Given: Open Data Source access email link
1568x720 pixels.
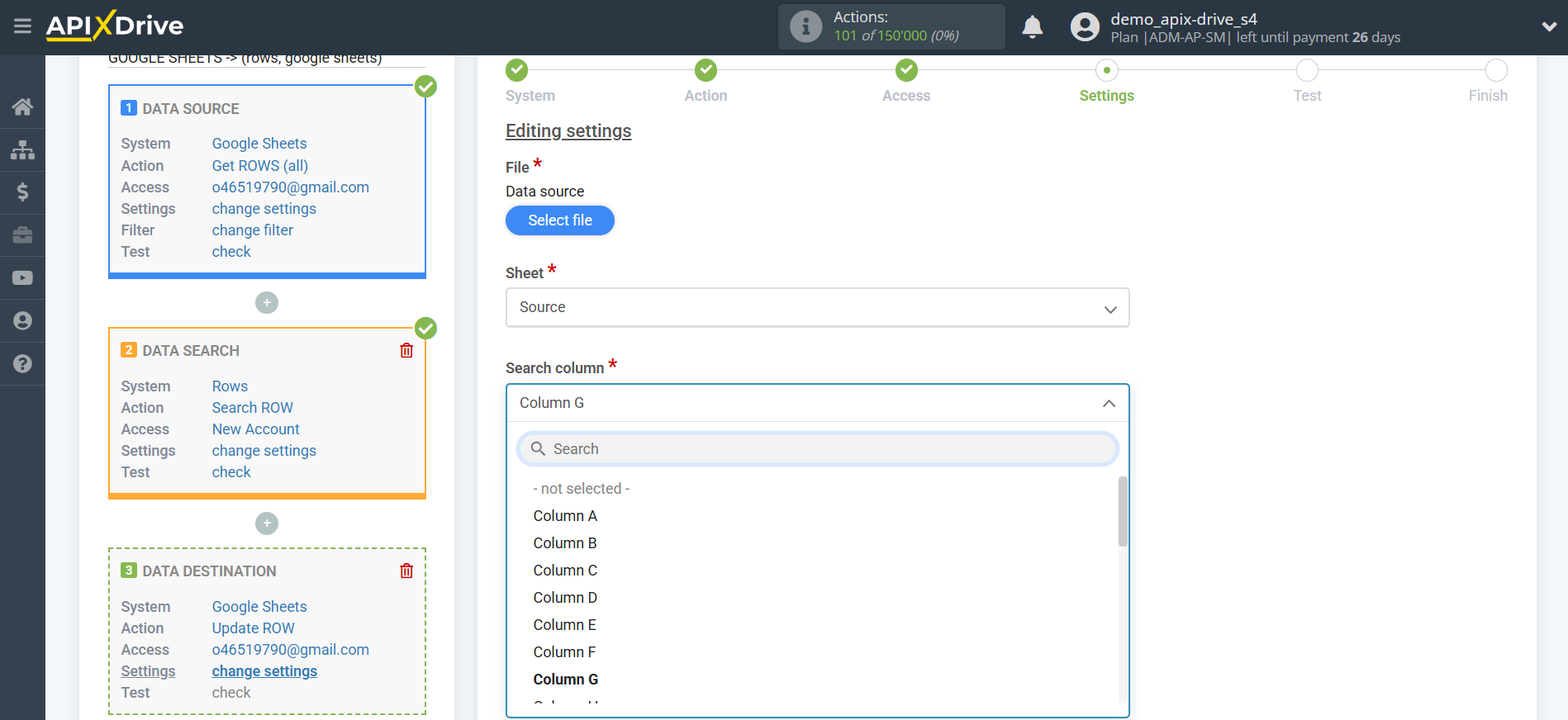Looking at the screenshot, I should [x=291, y=187].
